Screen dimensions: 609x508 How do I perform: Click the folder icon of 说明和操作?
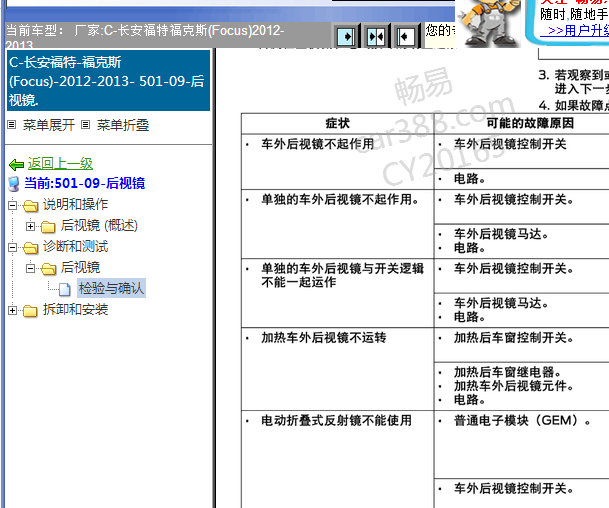point(30,205)
